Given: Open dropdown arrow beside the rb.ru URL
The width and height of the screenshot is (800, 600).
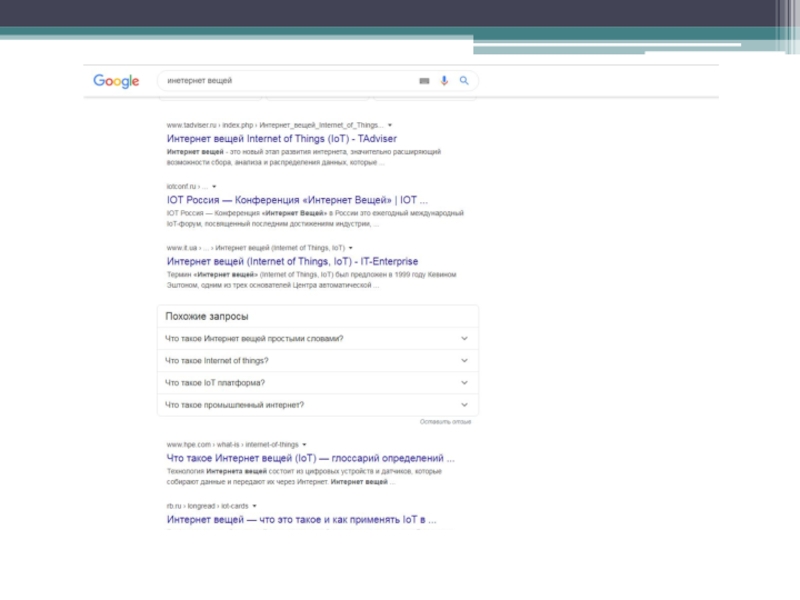Looking at the screenshot, I should tap(255, 506).
